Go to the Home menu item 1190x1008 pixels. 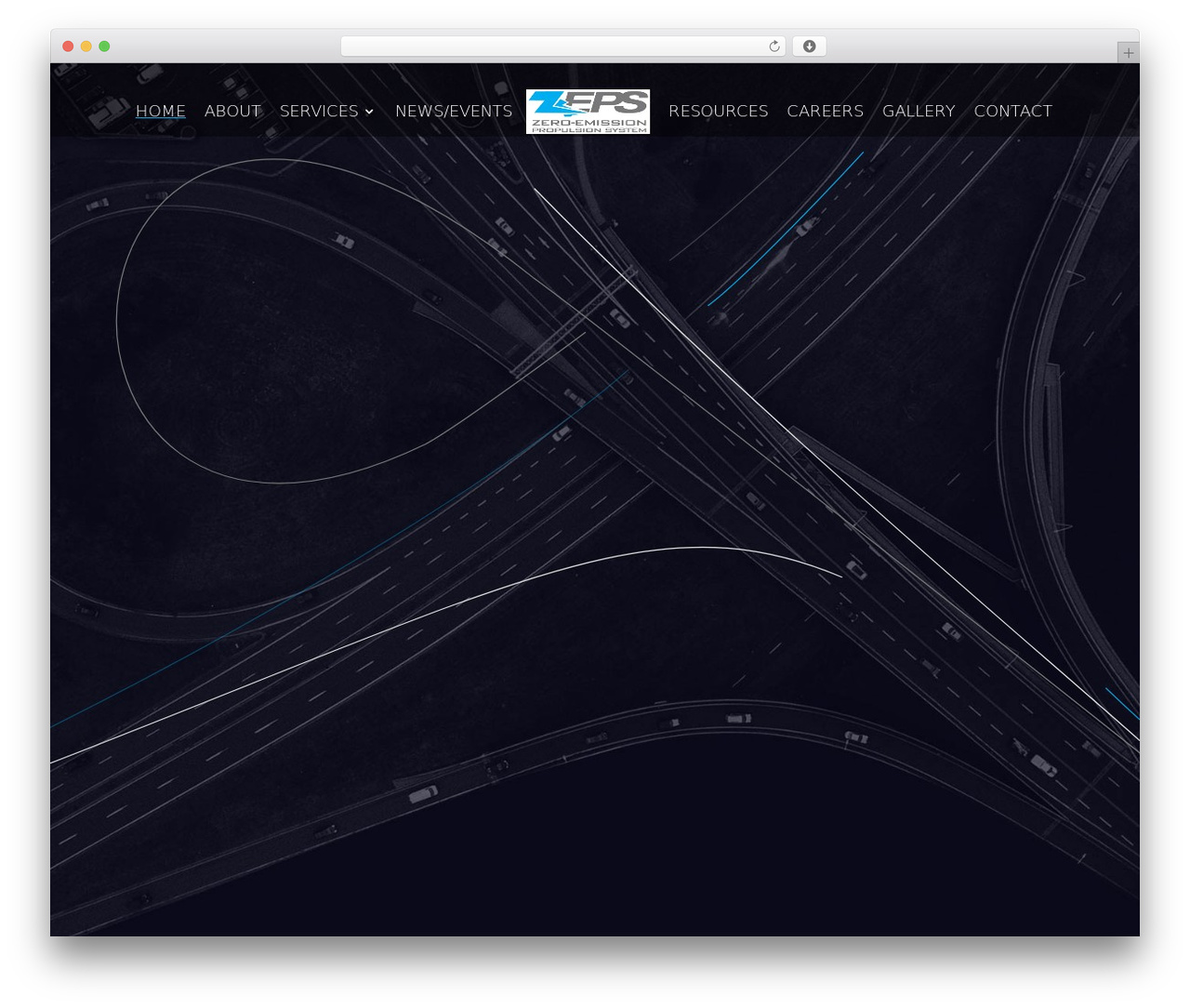(x=161, y=111)
